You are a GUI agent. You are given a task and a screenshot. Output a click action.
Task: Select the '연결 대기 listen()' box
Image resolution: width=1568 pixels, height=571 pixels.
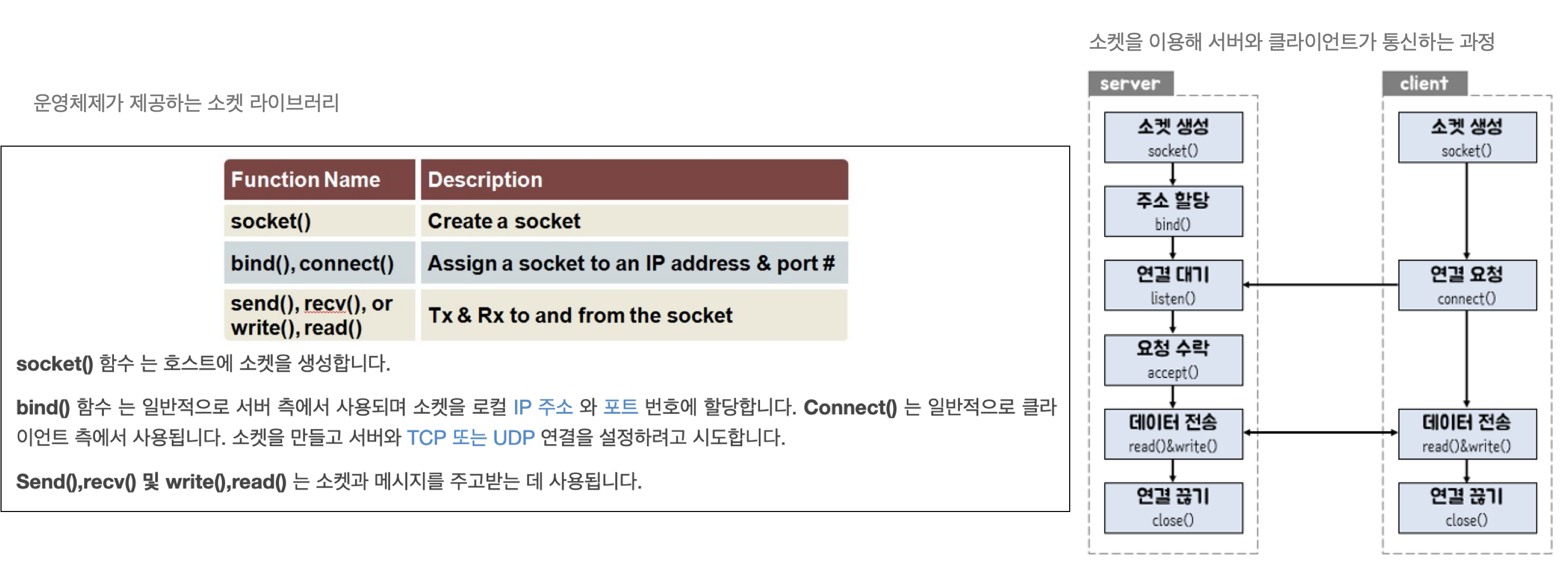(1173, 285)
